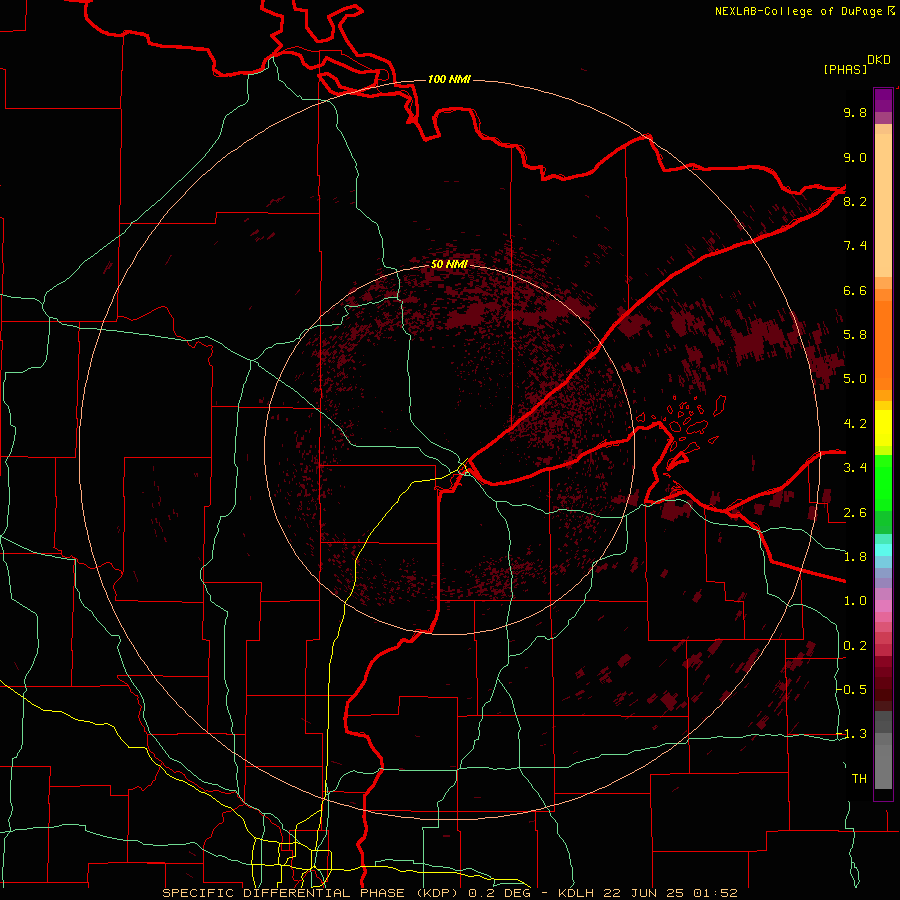Click the -1.3 scale value
Image resolution: width=900 pixels, height=900 pixels.
pyautogui.click(x=852, y=734)
